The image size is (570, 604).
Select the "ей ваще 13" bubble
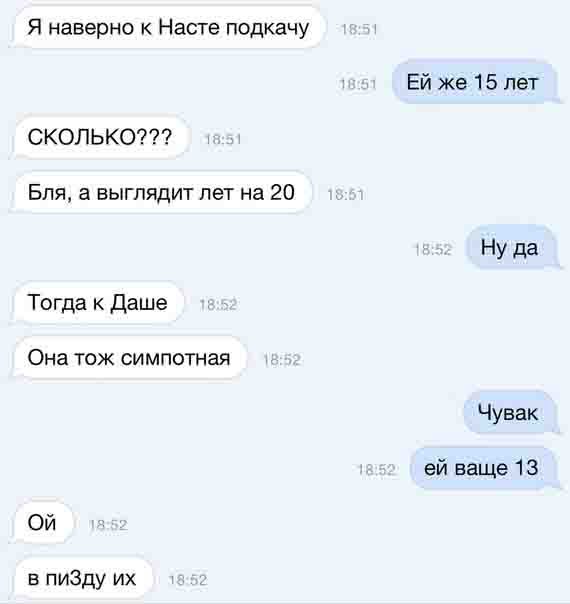click(x=484, y=468)
